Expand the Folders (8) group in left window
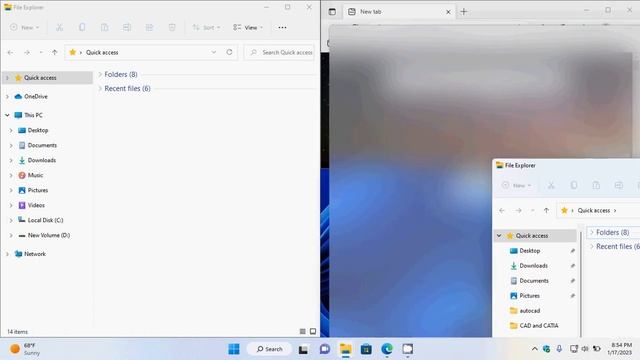 pyautogui.click(x=100, y=74)
